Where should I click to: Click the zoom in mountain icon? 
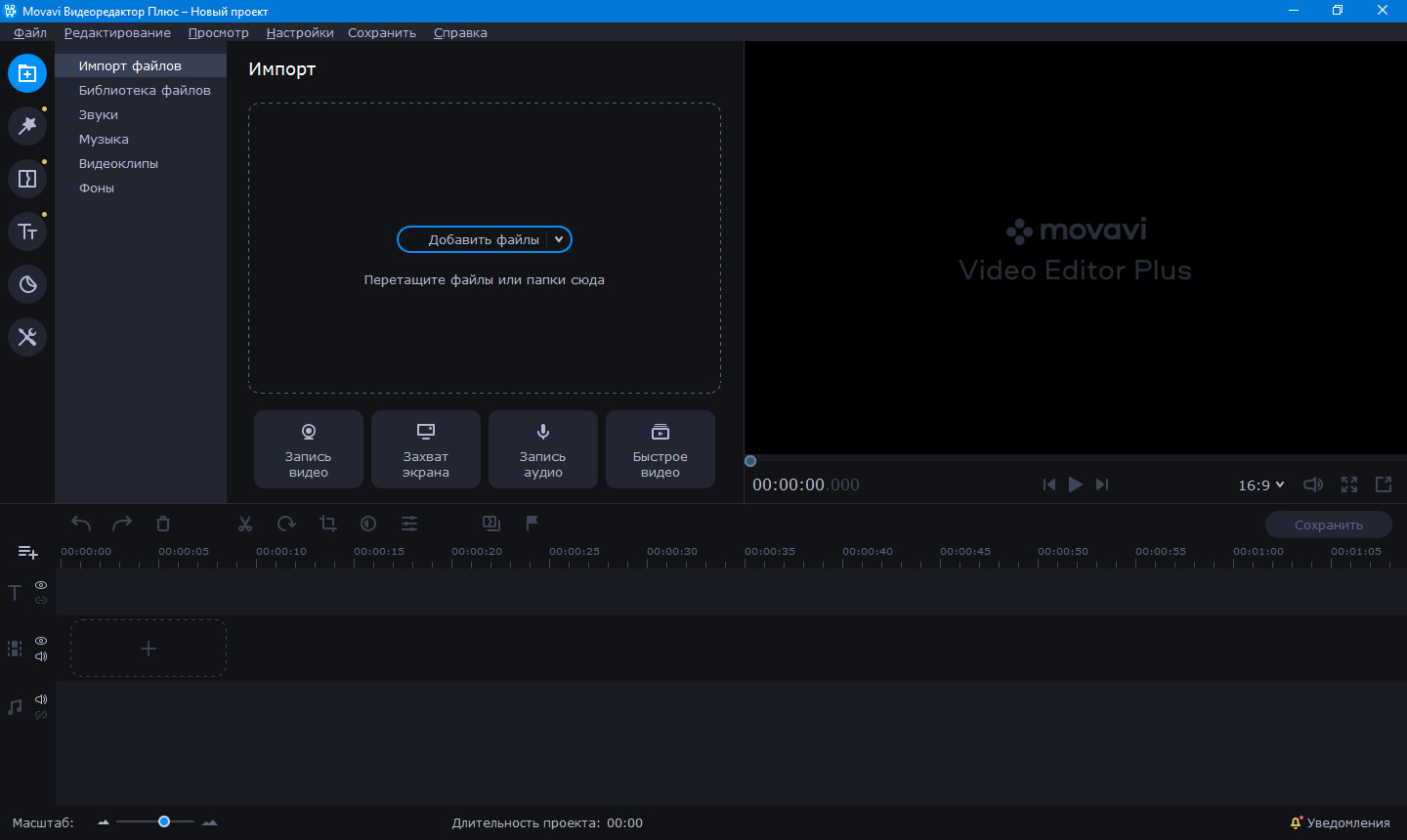pos(209,822)
